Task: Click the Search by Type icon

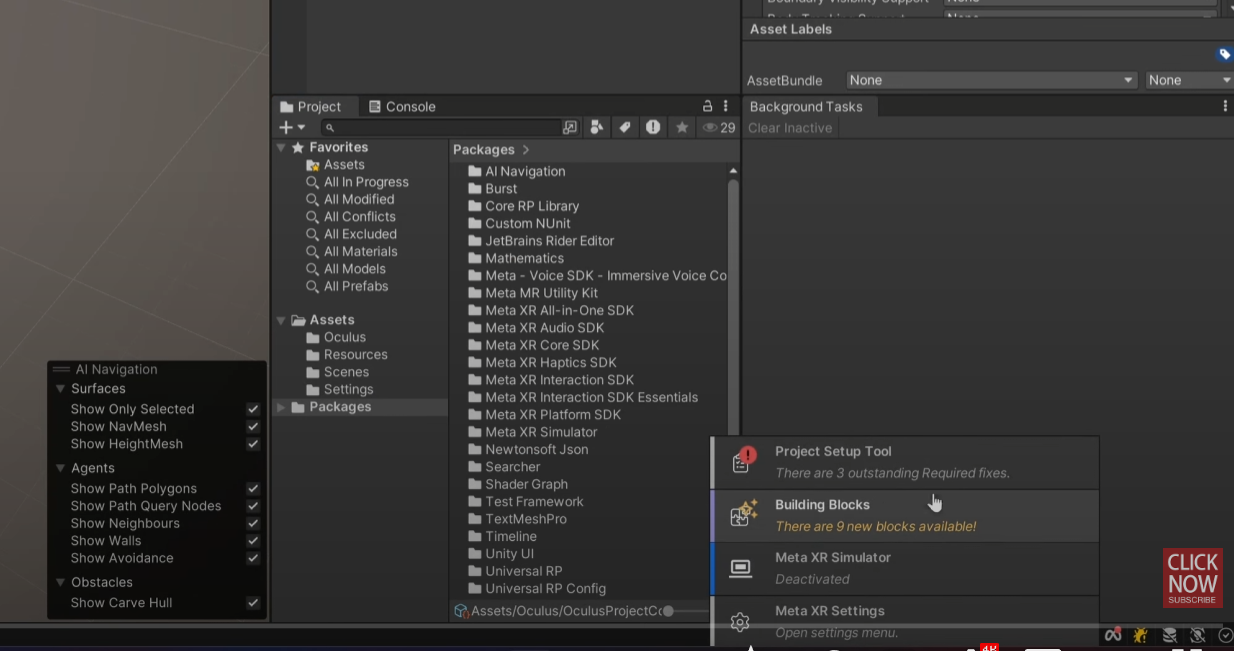Action: (x=597, y=128)
